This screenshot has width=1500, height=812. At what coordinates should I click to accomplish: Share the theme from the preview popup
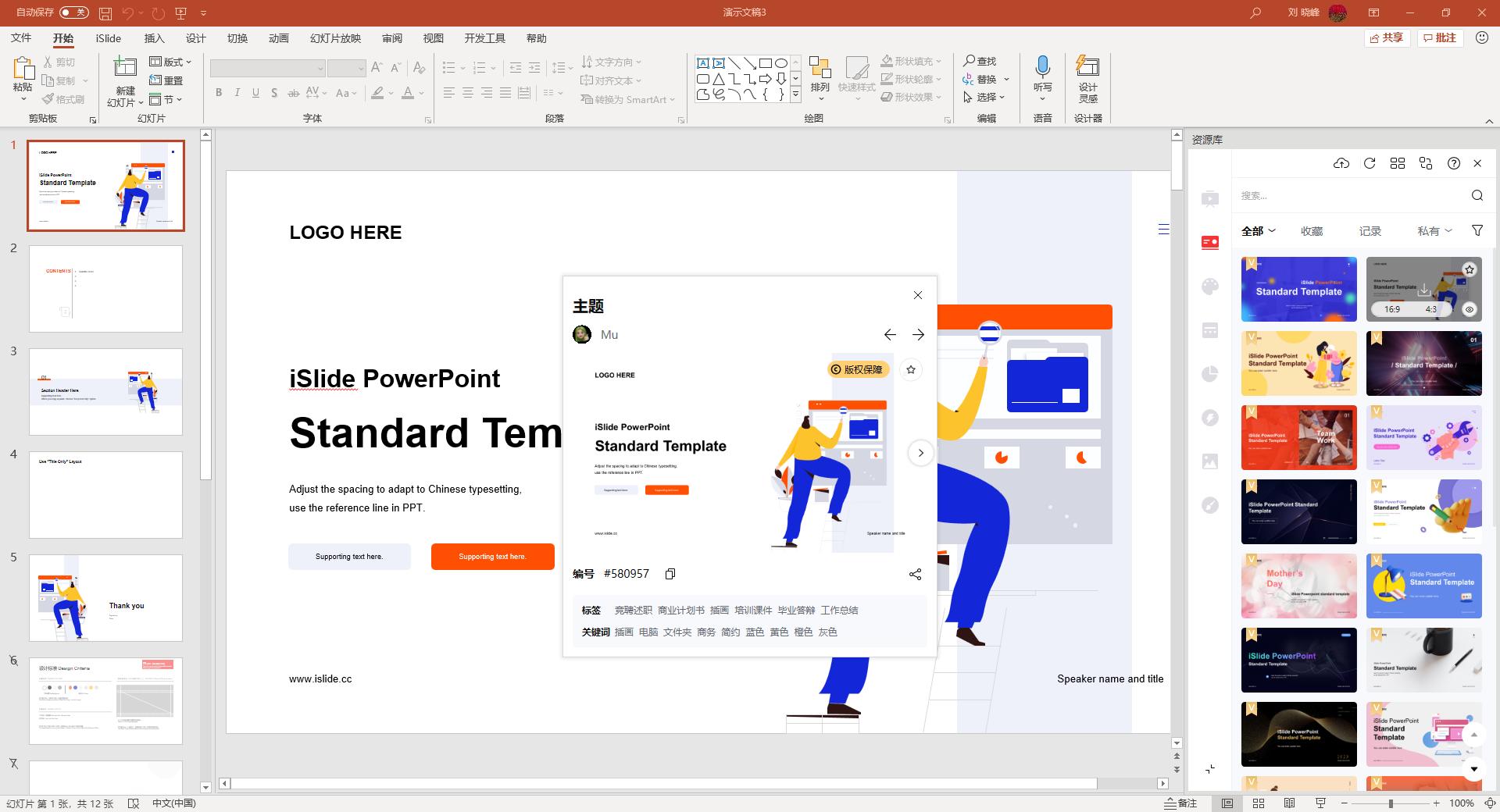pyautogui.click(x=916, y=575)
